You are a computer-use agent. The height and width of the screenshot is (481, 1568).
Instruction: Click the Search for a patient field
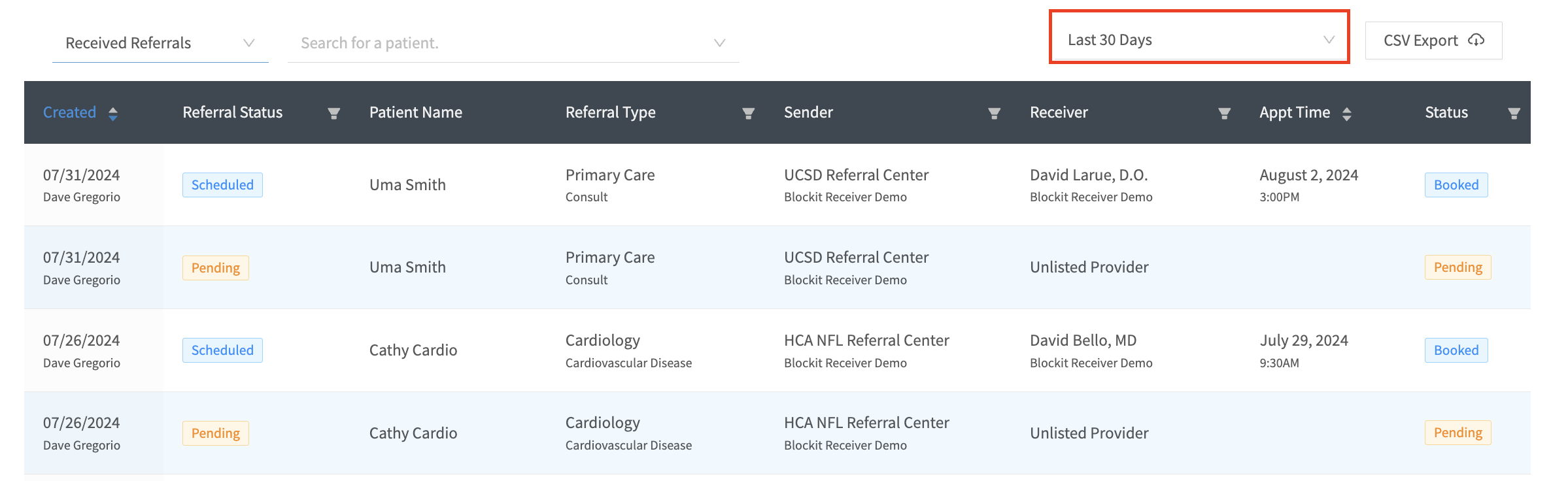click(513, 43)
